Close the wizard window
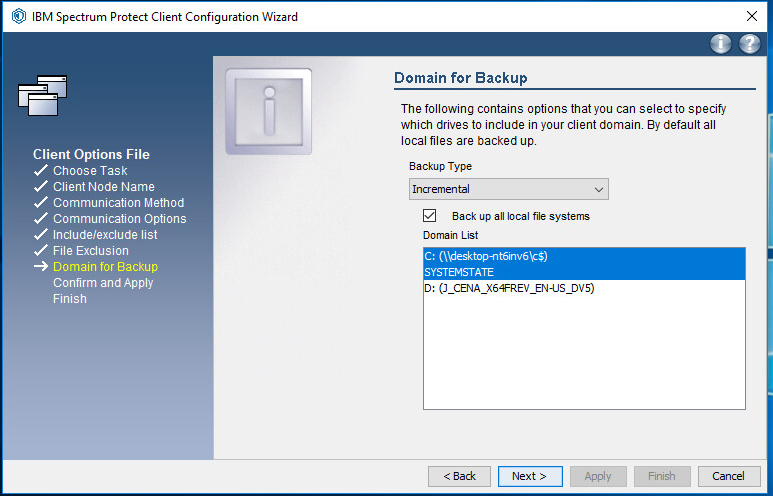This screenshot has height=496, width=773. coord(751,16)
